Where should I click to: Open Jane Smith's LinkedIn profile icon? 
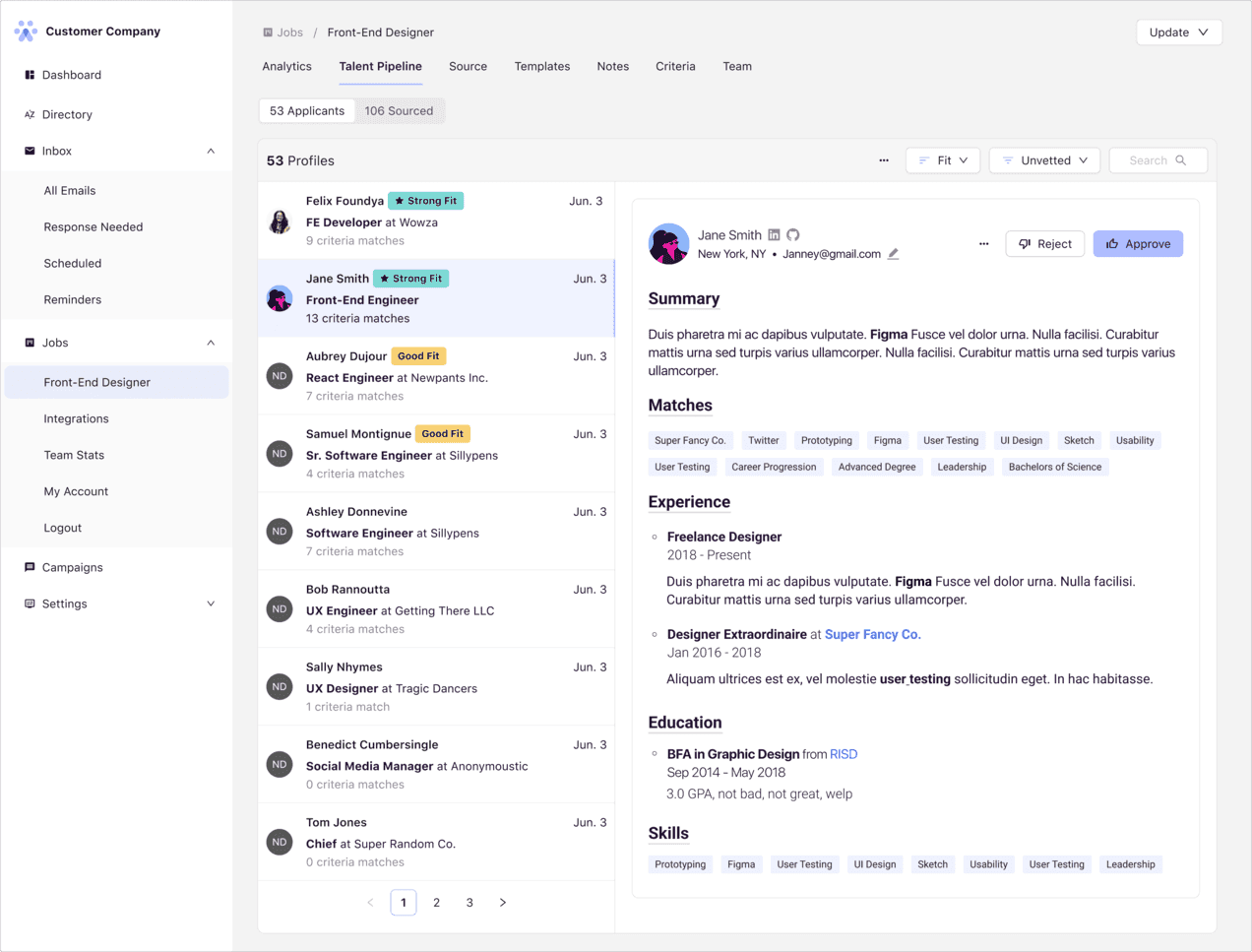(774, 234)
